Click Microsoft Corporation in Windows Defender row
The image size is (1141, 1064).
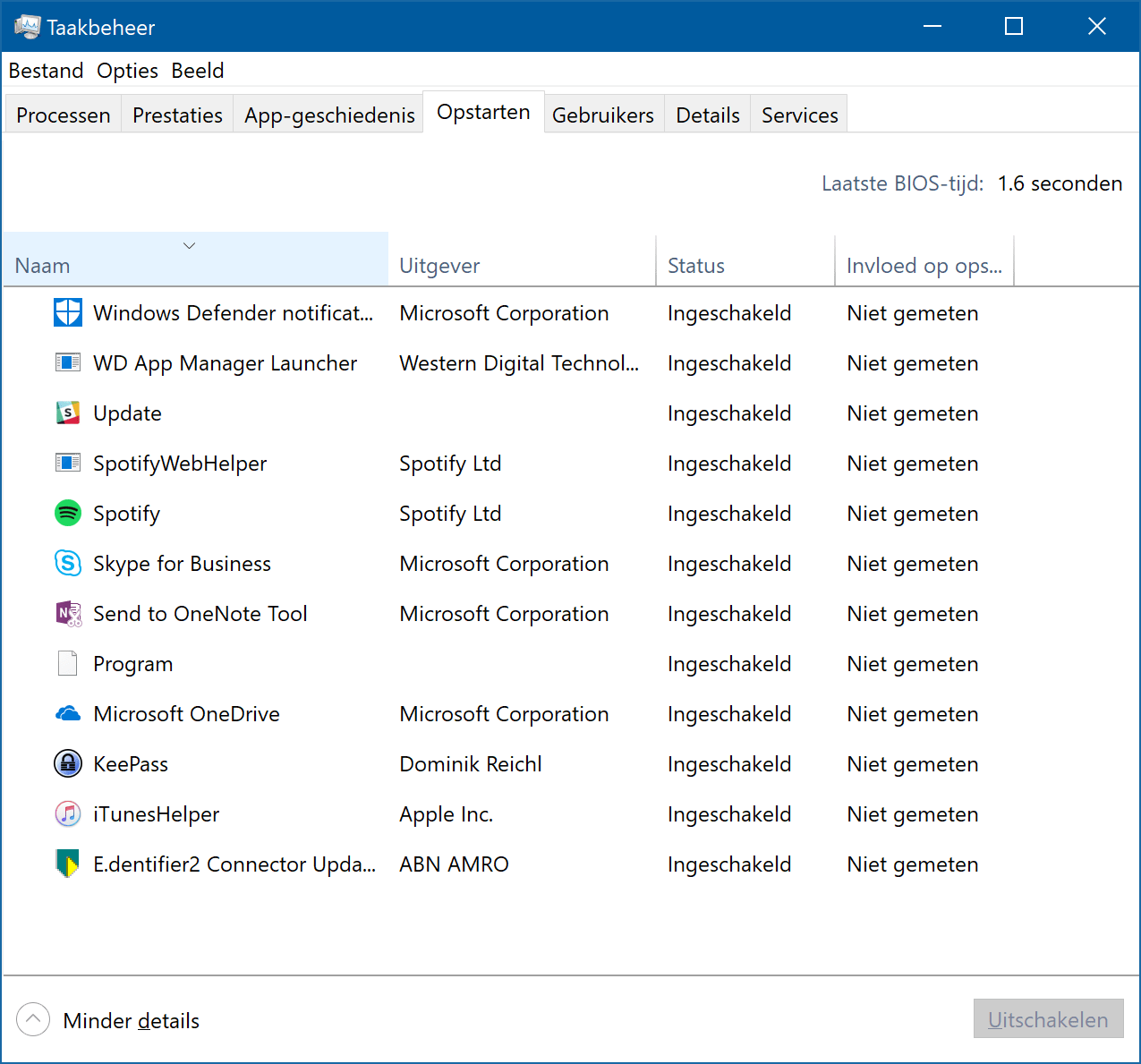(x=504, y=313)
